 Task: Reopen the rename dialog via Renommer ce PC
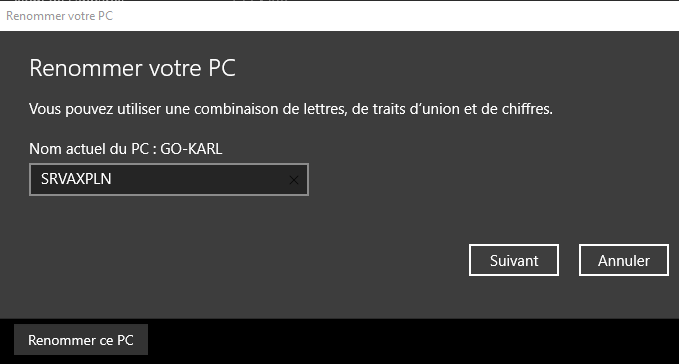[x=81, y=340]
